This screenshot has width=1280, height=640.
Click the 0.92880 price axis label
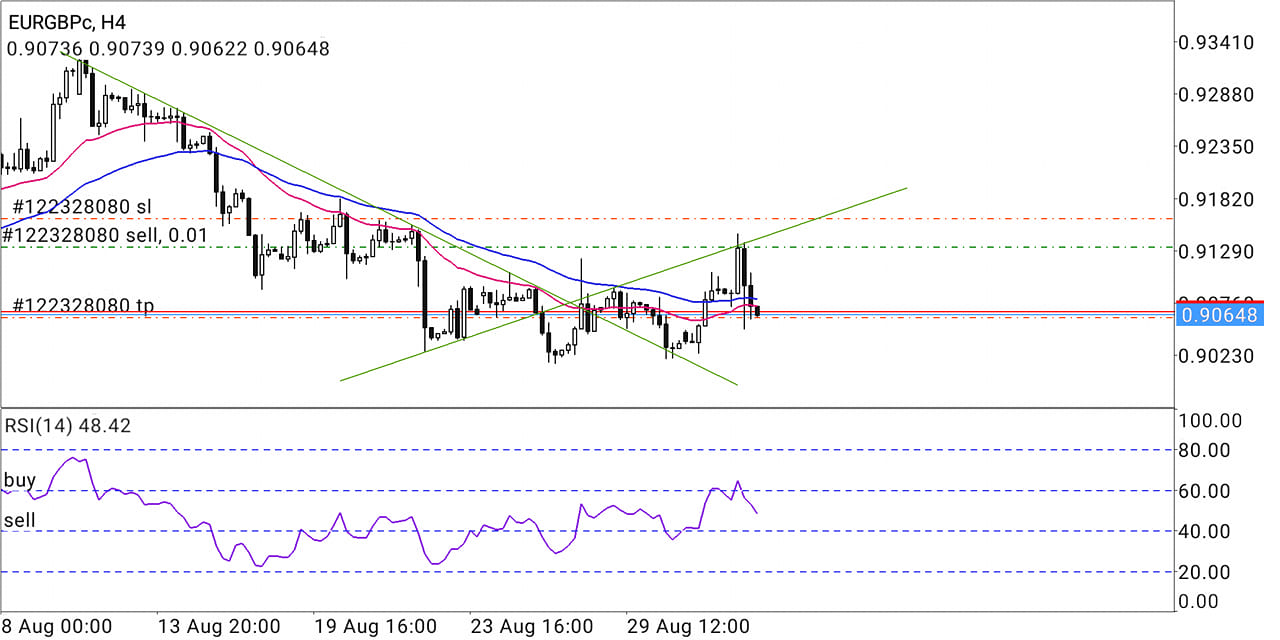point(1216,95)
